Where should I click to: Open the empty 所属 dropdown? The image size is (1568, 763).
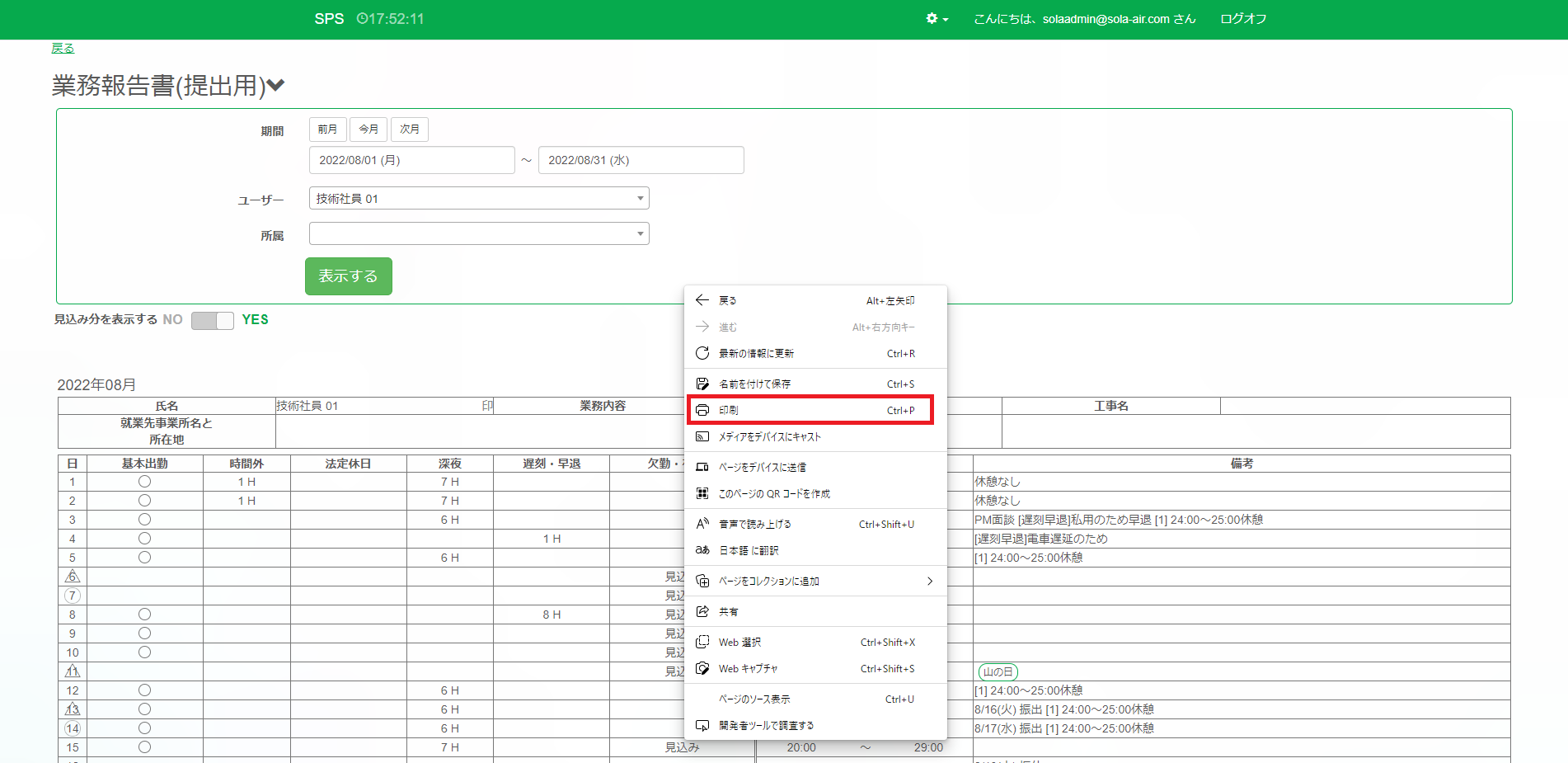(x=478, y=234)
